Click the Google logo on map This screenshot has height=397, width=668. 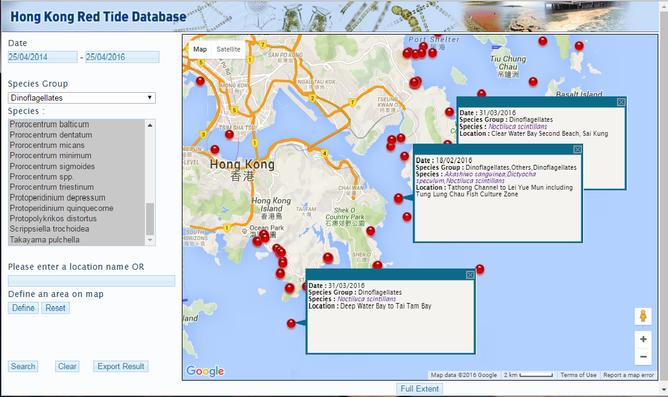pos(205,371)
